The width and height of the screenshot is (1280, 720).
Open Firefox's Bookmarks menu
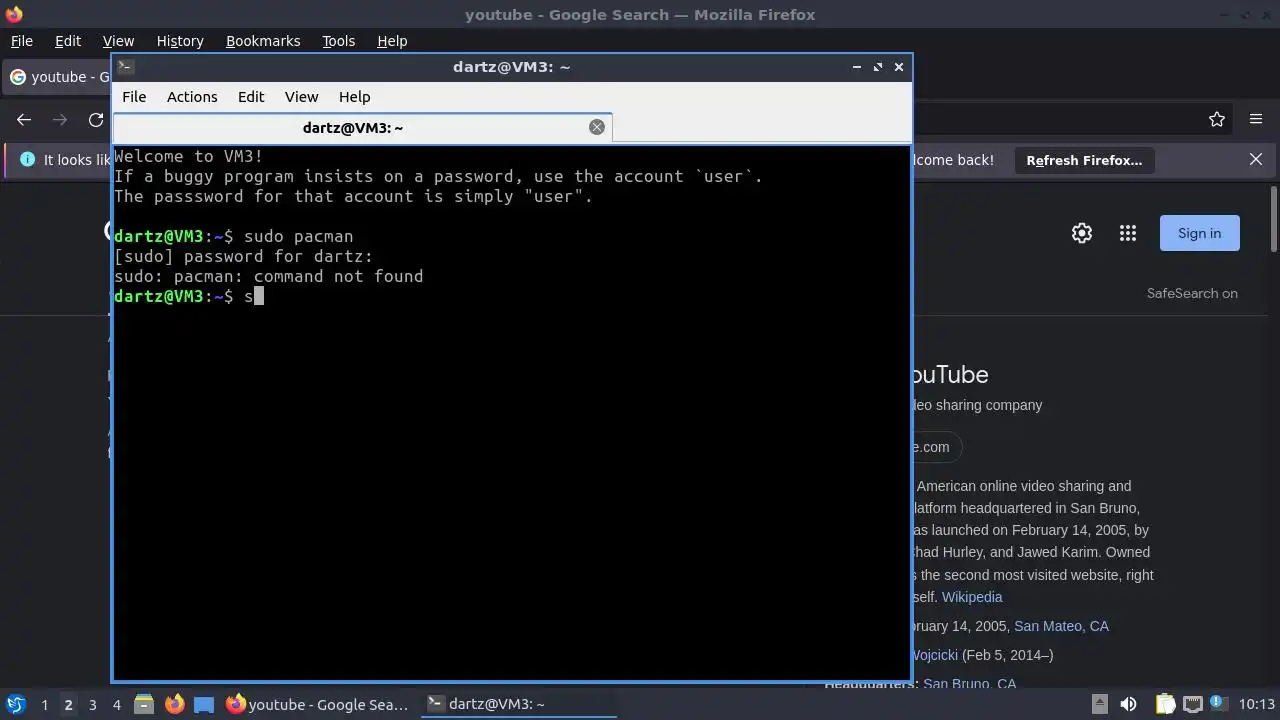tap(263, 41)
